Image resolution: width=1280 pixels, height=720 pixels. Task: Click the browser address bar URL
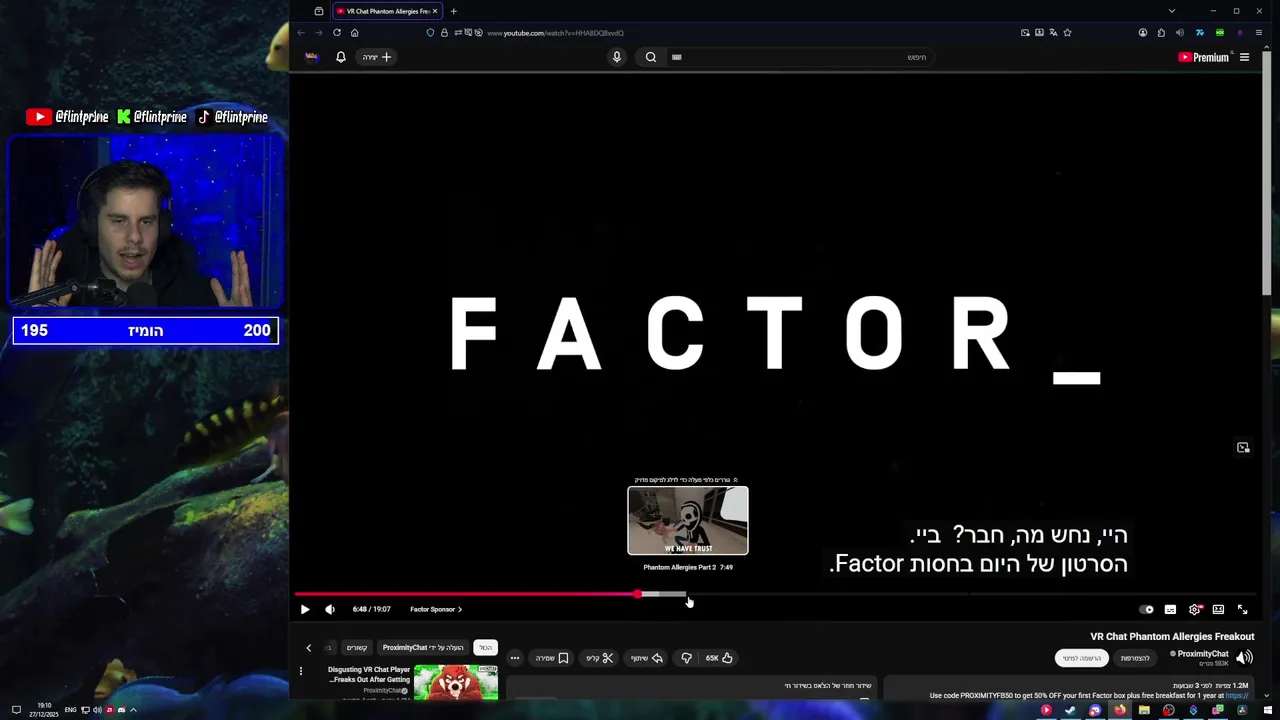[x=555, y=33]
